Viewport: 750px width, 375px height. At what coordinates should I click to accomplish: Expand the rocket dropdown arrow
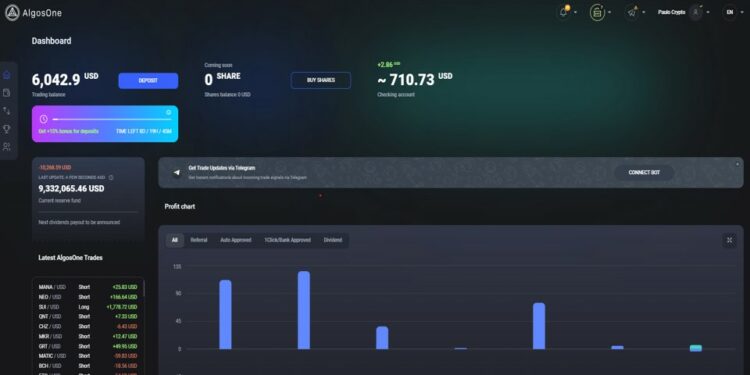coord(644,12)
